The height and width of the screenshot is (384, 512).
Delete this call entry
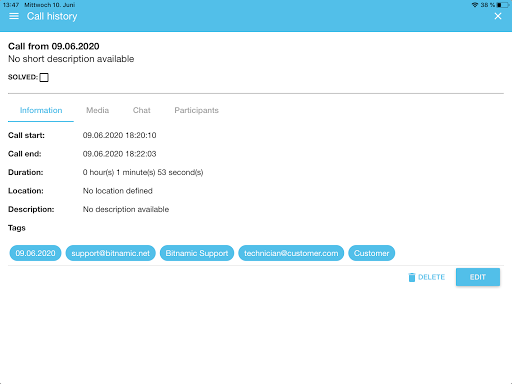(427, 277)
